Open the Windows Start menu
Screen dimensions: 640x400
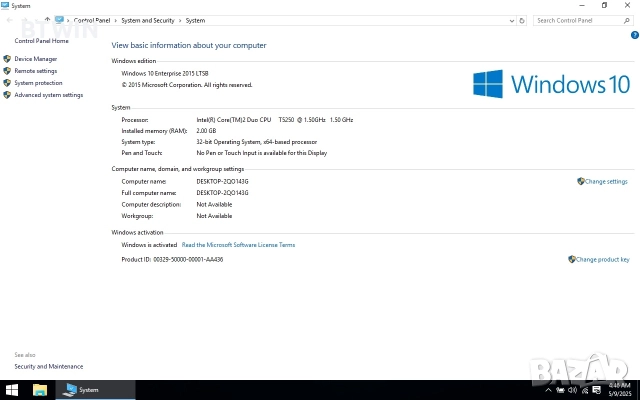(11, 390)
